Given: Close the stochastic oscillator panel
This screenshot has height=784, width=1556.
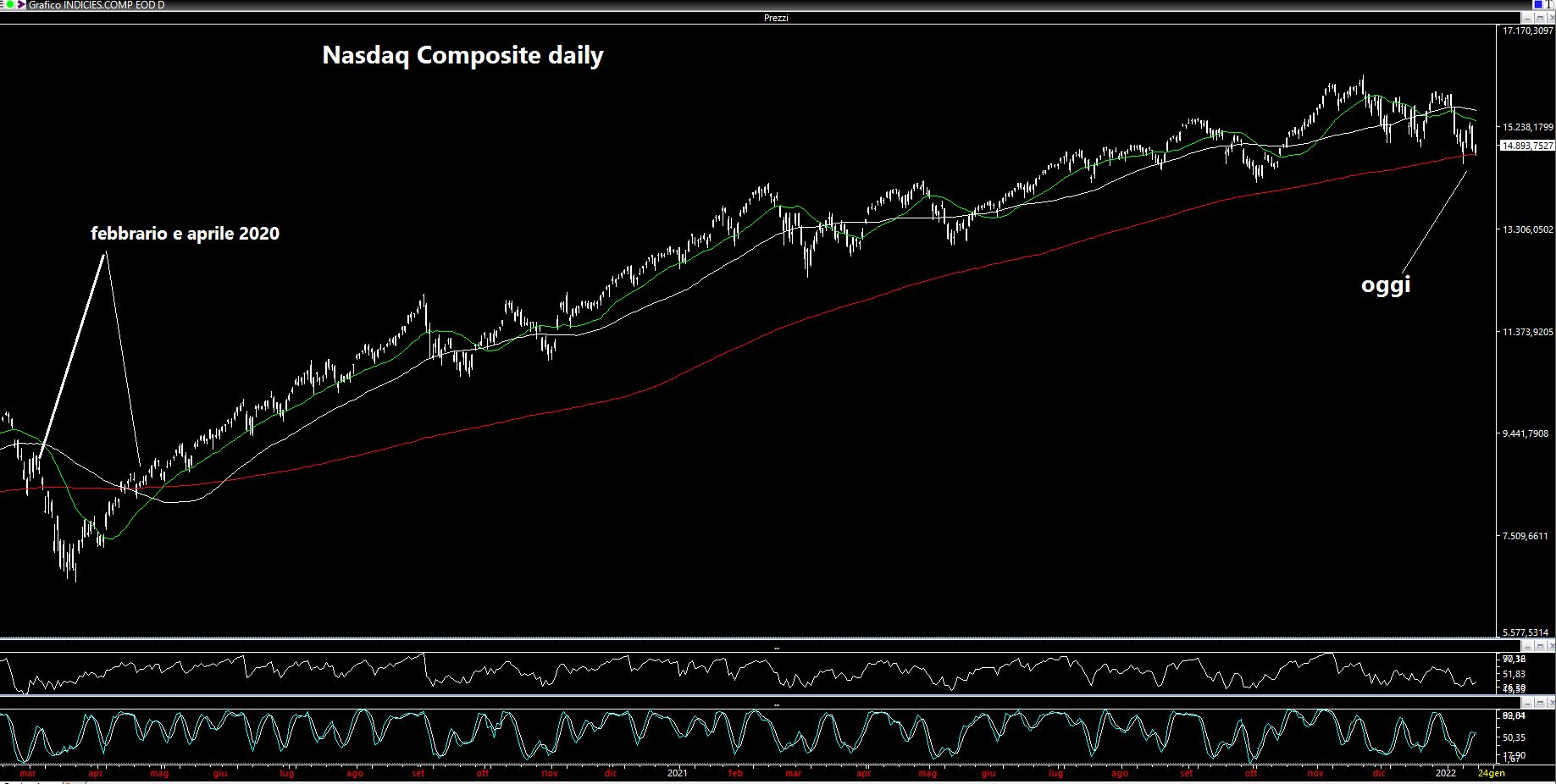Looking at the screenshot, I should tap(1551, 703).
